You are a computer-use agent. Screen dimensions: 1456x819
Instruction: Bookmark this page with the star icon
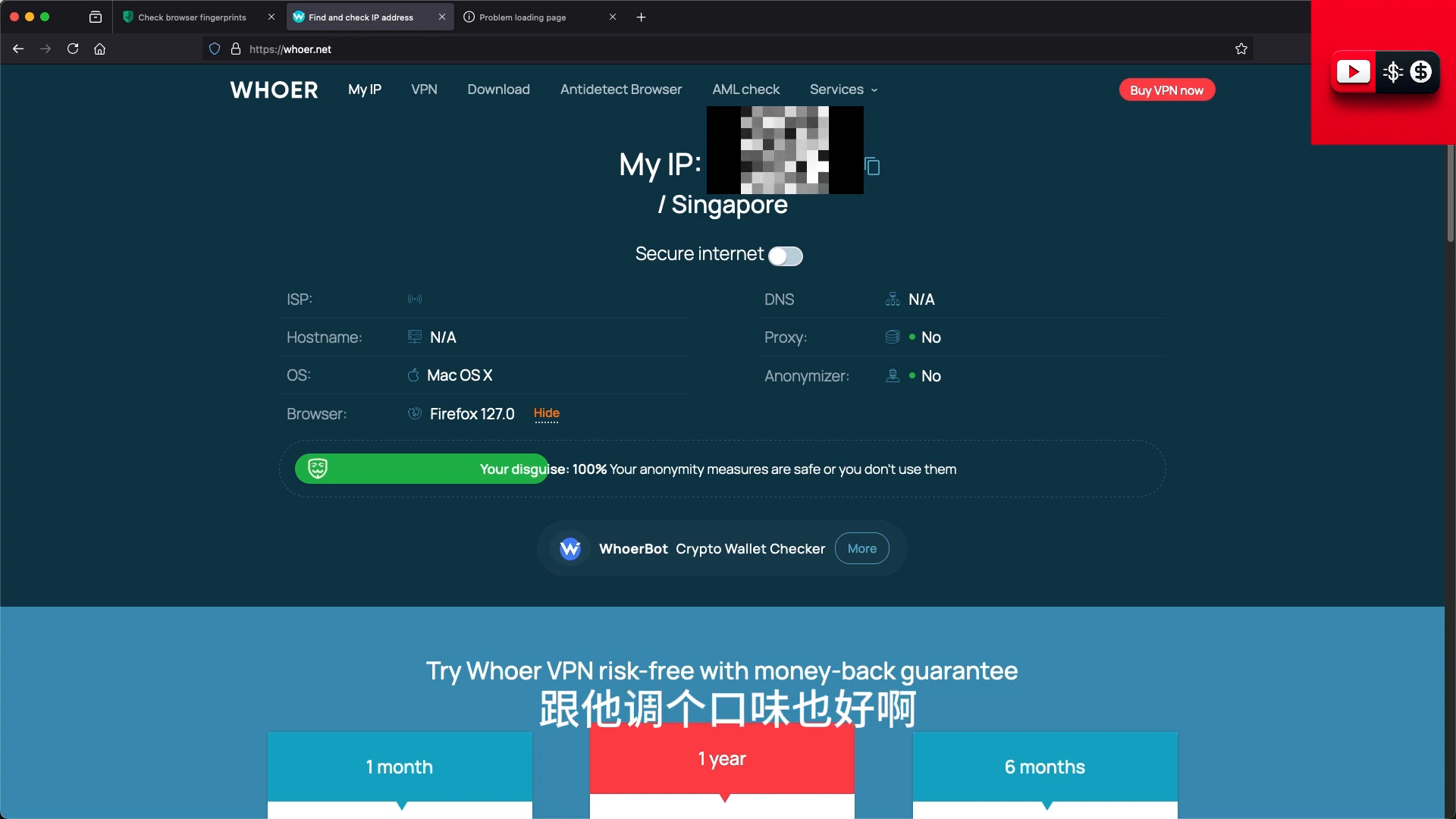1241,49
